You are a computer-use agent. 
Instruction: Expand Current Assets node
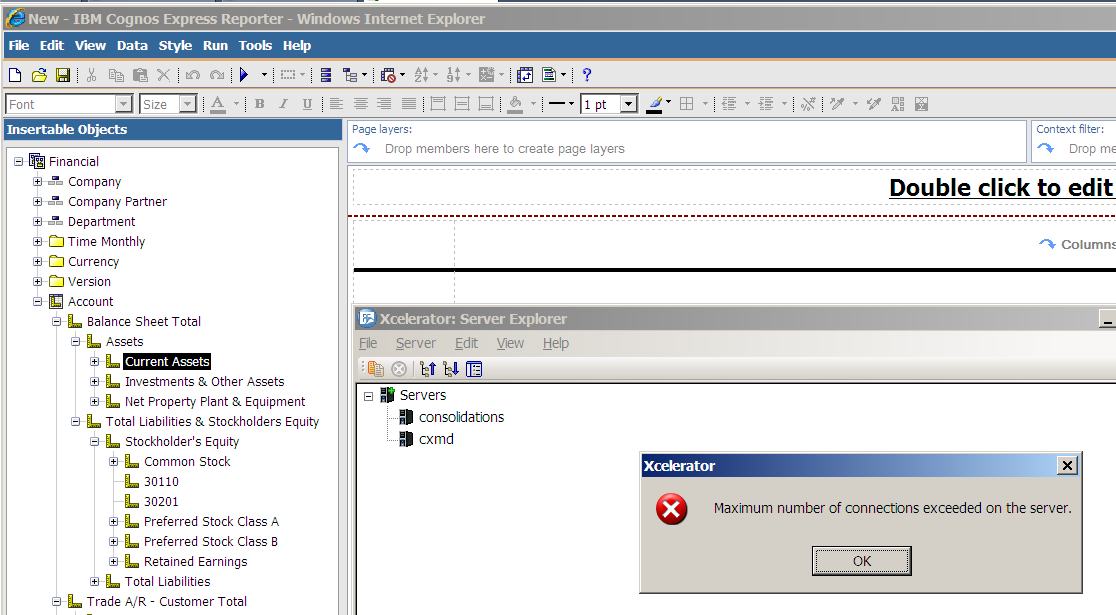tap(95, 362)
